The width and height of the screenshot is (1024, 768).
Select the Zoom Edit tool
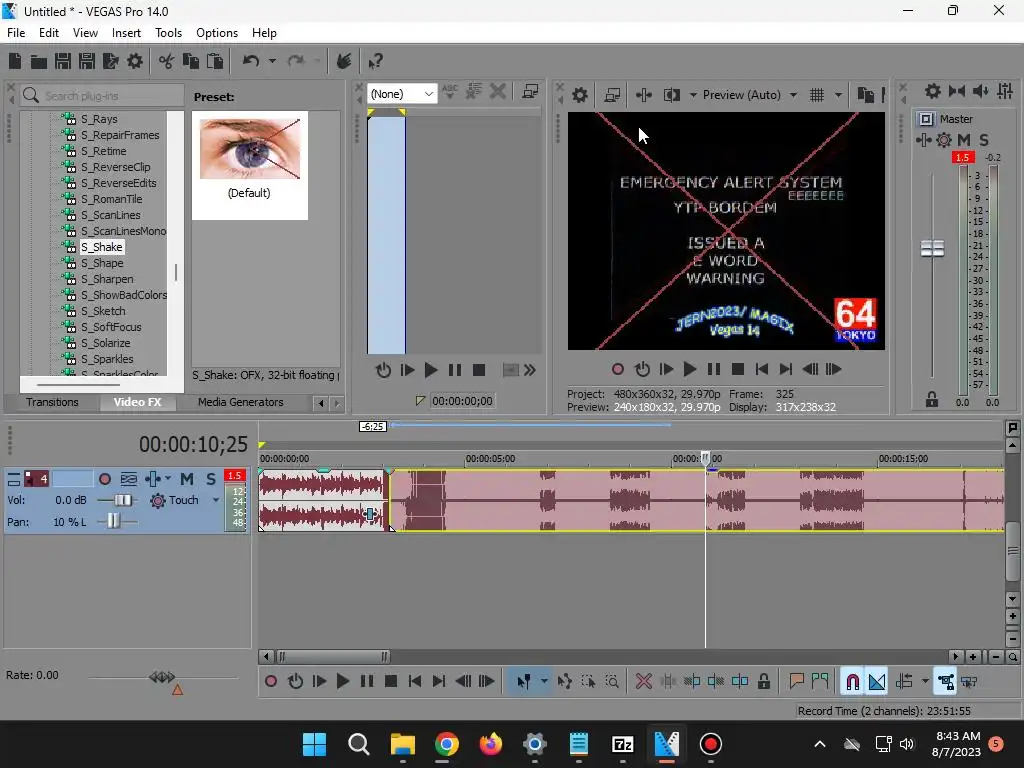[612, 682]
